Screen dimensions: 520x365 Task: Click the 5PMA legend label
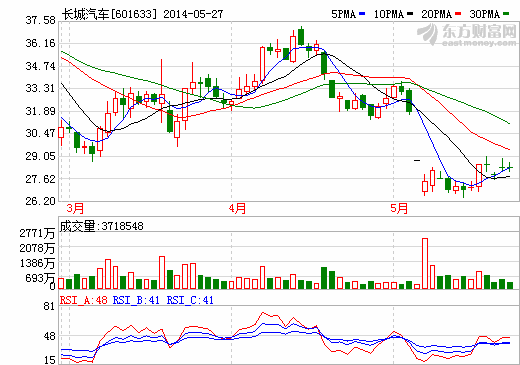[x=343, y=14]
